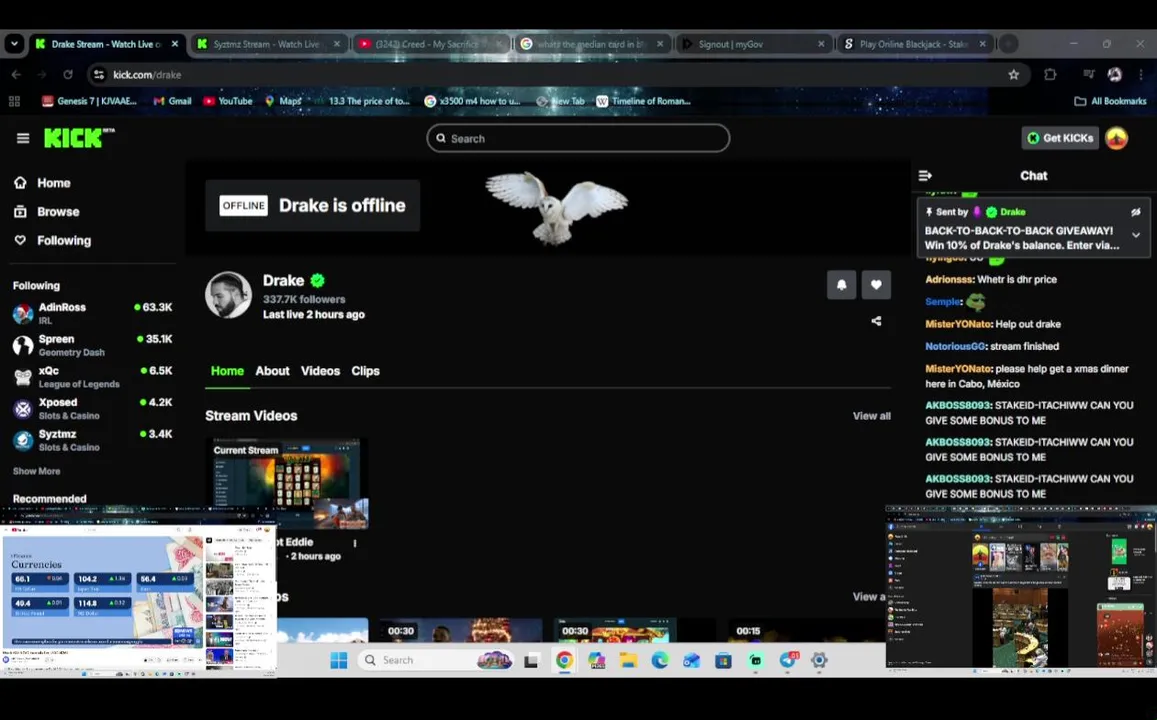
Task: Open the All Bookmarks folder
Action: point(1110,101)
